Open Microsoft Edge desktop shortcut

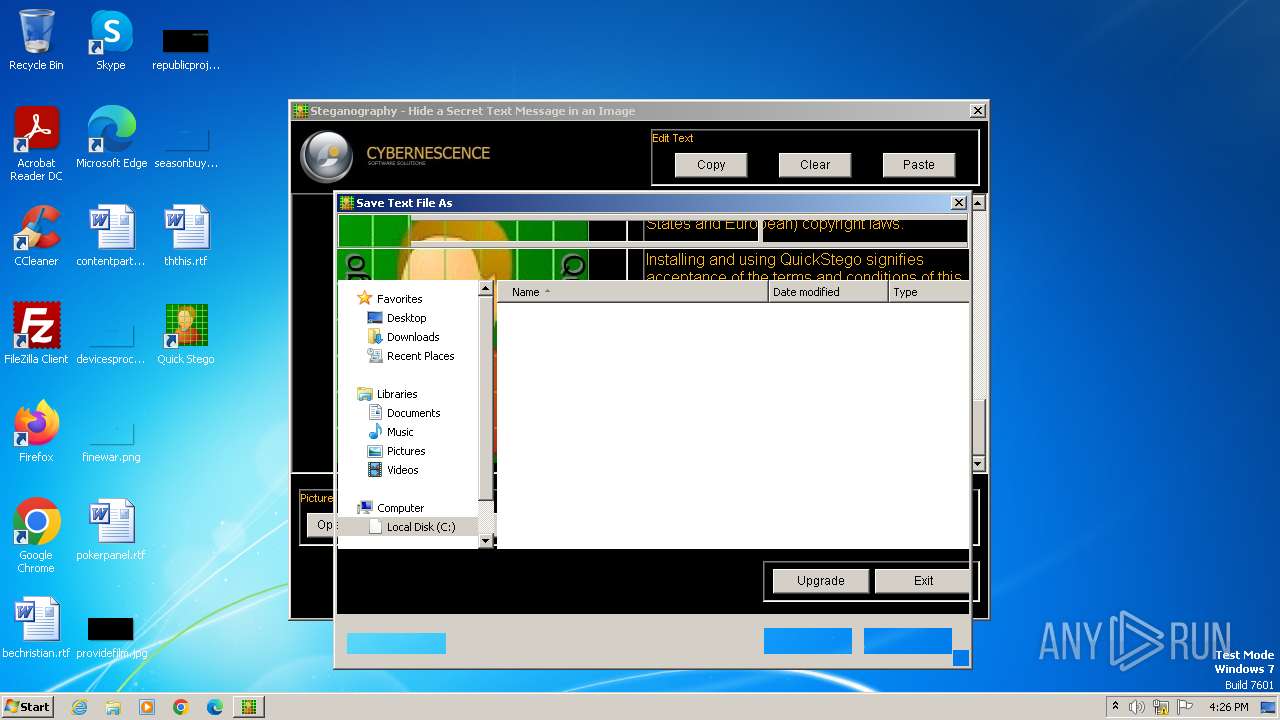tap(111, 139)
